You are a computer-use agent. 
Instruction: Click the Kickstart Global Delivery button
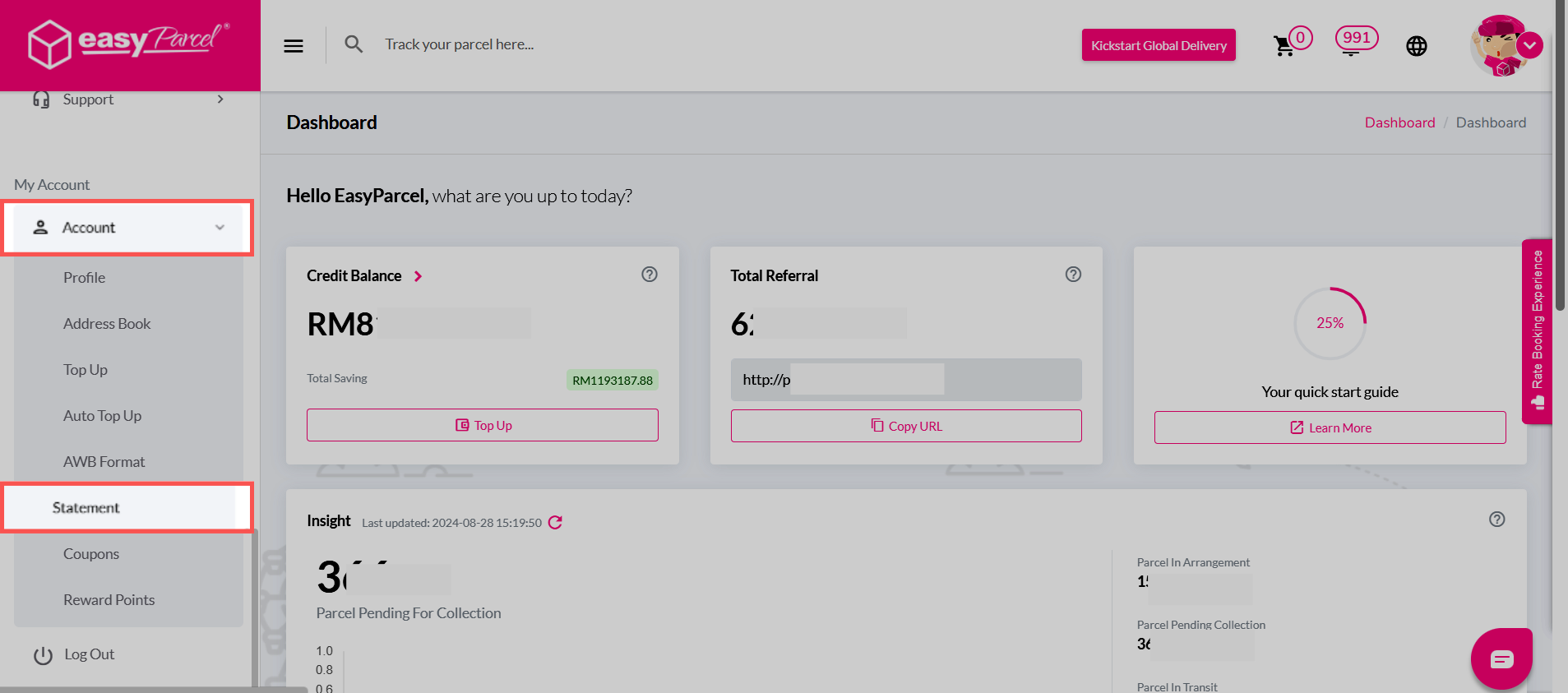tap(1159, 45)
